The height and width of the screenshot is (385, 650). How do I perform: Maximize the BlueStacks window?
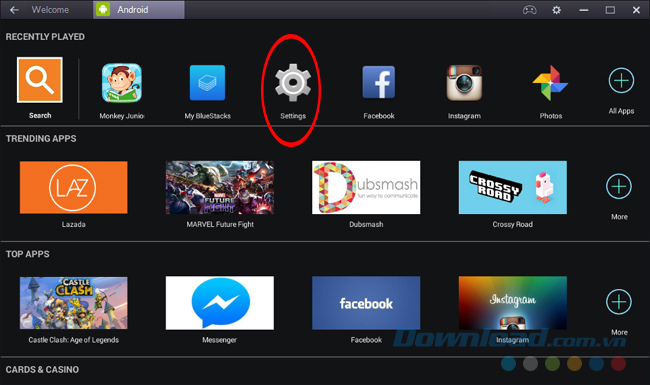[x=610, y=10]
